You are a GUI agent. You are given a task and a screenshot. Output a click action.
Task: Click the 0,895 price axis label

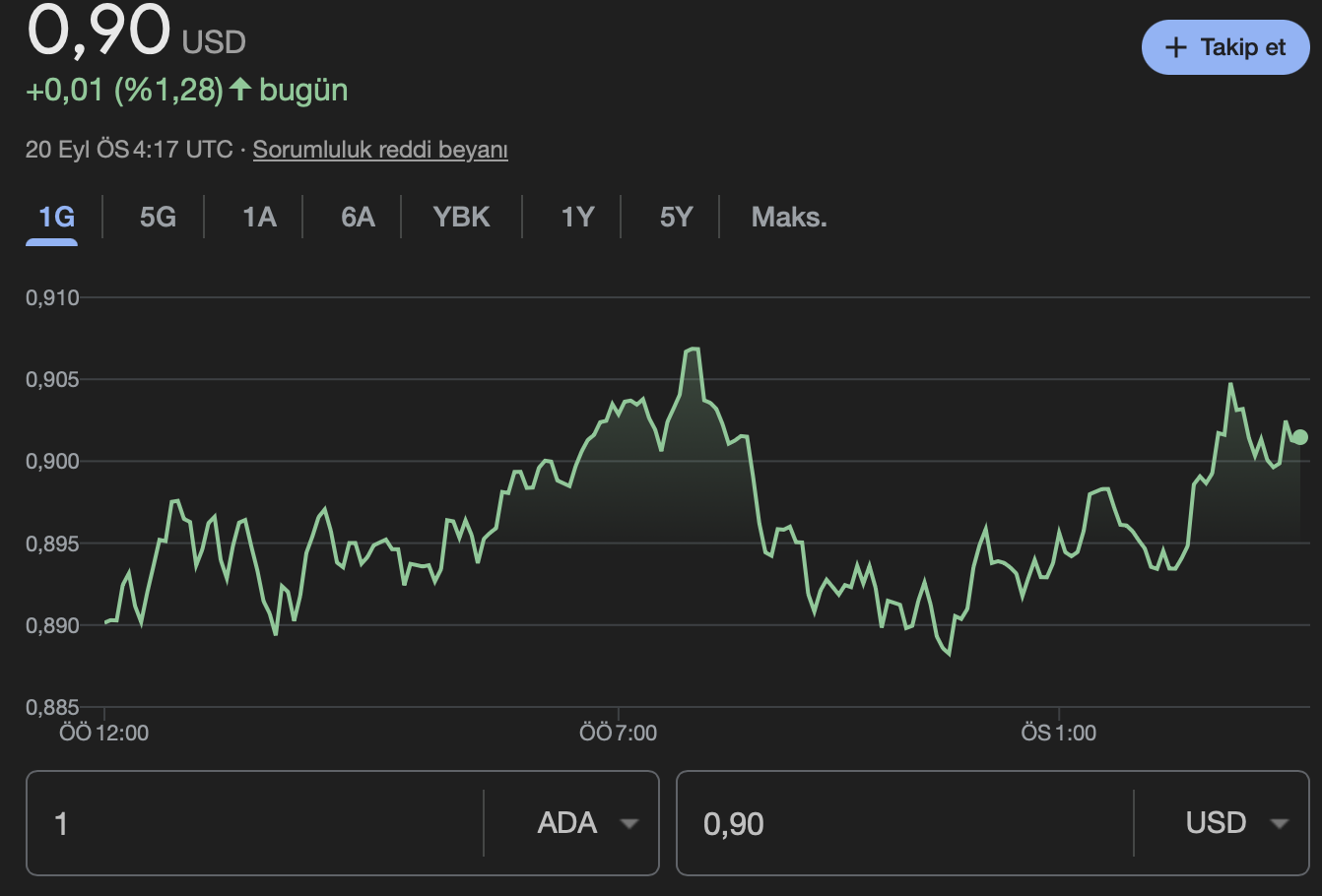coord(52,544)
